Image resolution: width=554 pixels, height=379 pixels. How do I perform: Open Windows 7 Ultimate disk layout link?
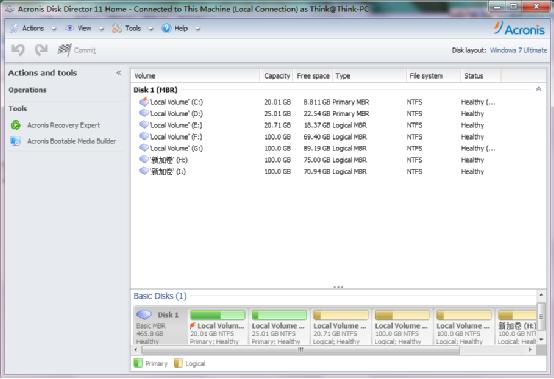(518, 50)
